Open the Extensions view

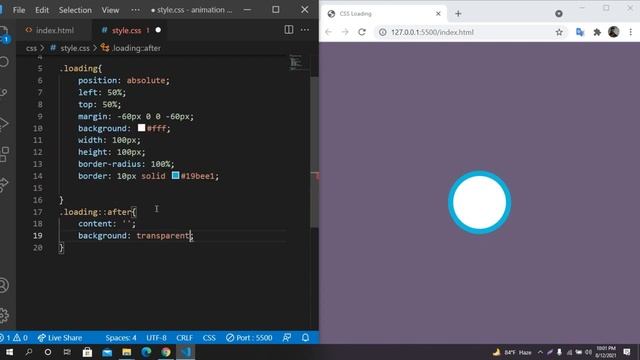4,154
